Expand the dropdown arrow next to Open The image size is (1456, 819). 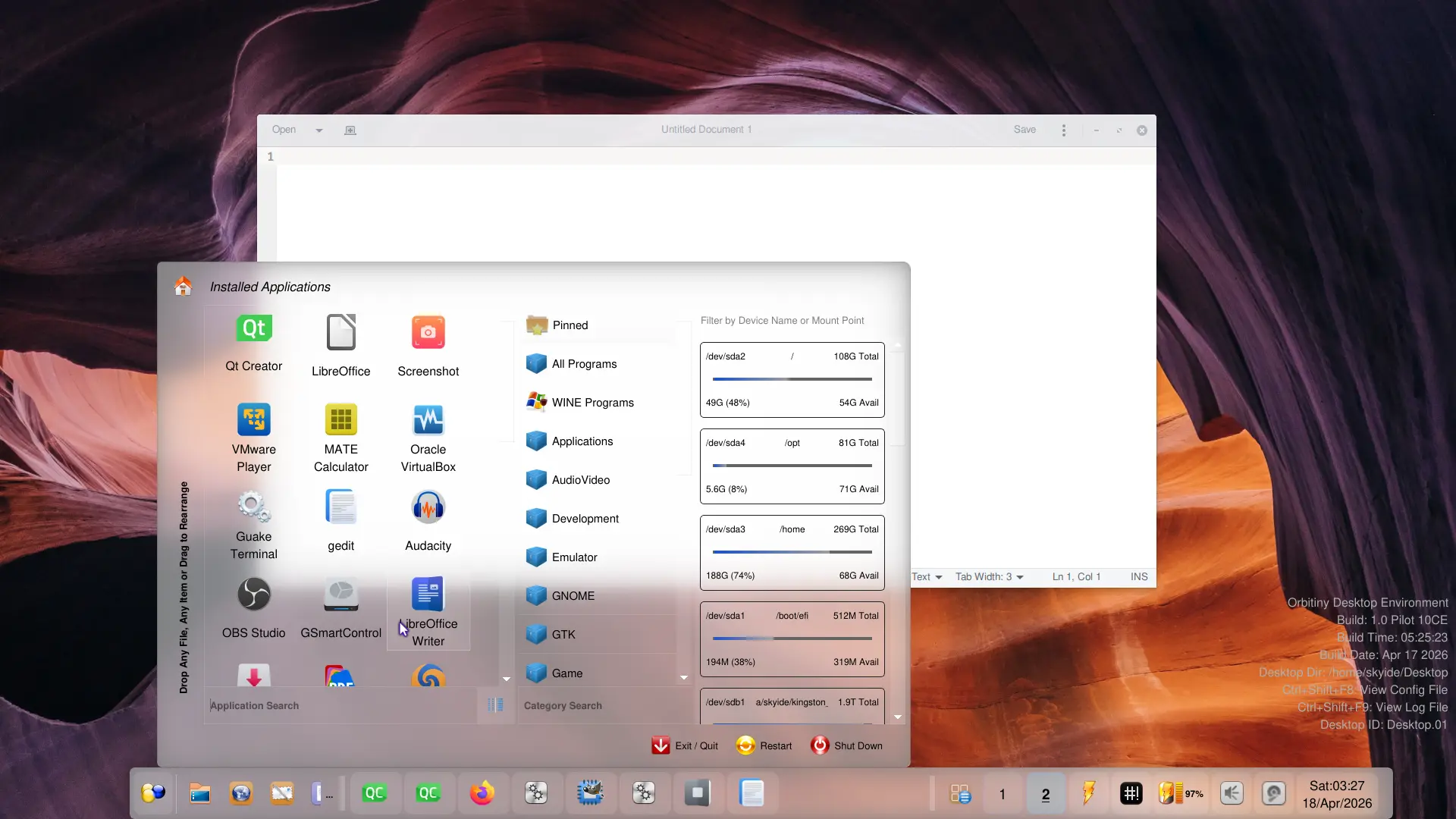coord(319,130)
